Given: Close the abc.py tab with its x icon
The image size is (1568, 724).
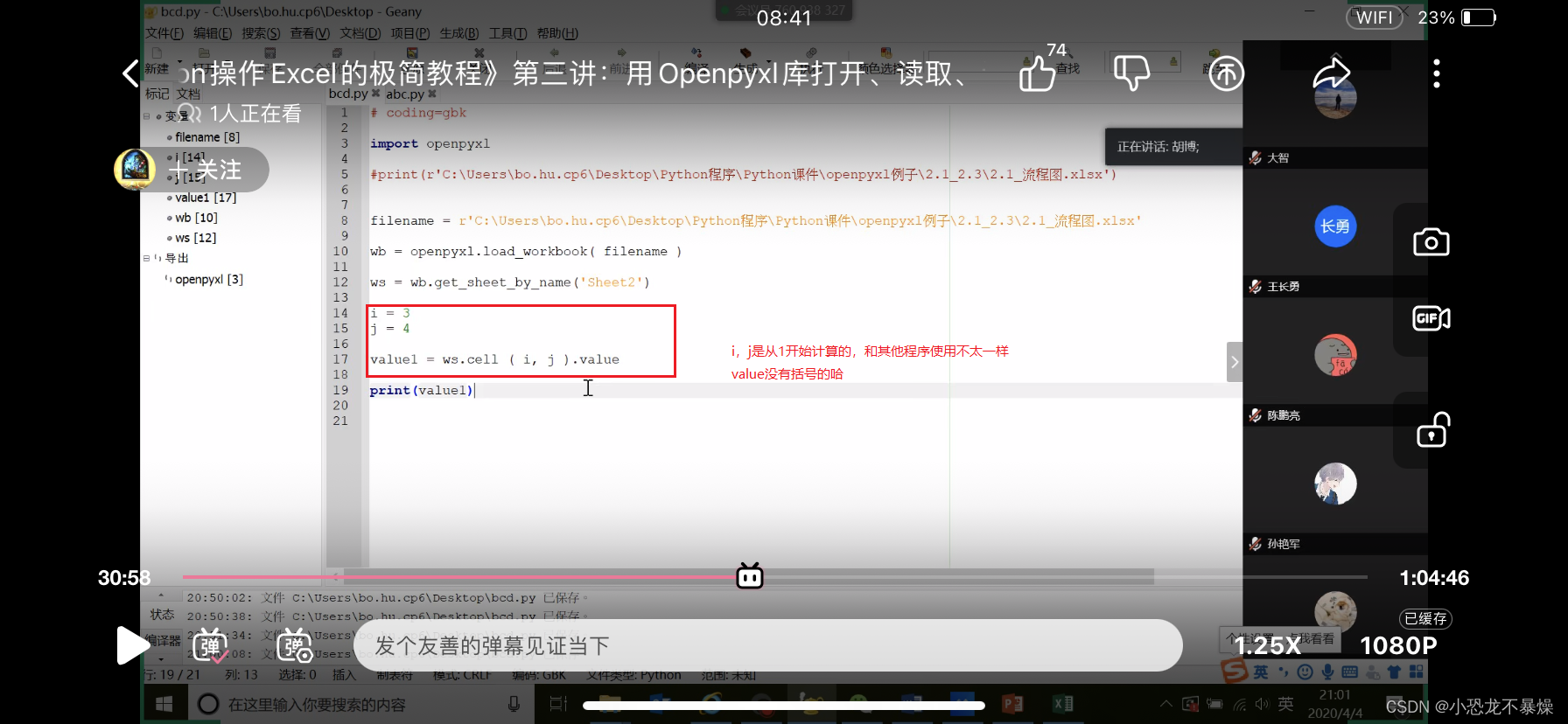Looking at the screenshot, I should pyautogui.click(x=431, y=94).
